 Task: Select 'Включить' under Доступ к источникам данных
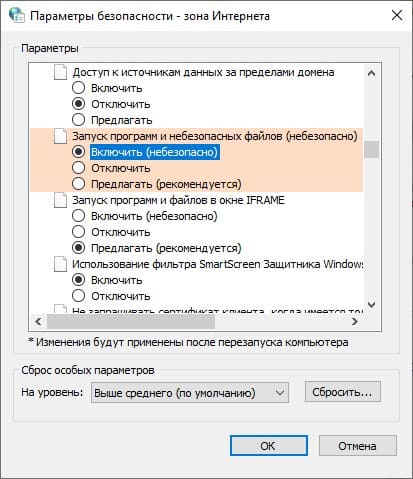click(78, 88)
